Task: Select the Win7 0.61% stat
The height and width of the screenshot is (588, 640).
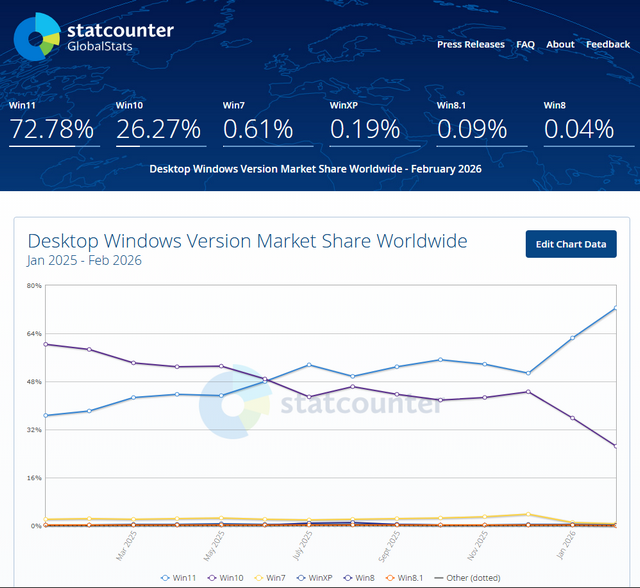Action: [x=268, y=123]
